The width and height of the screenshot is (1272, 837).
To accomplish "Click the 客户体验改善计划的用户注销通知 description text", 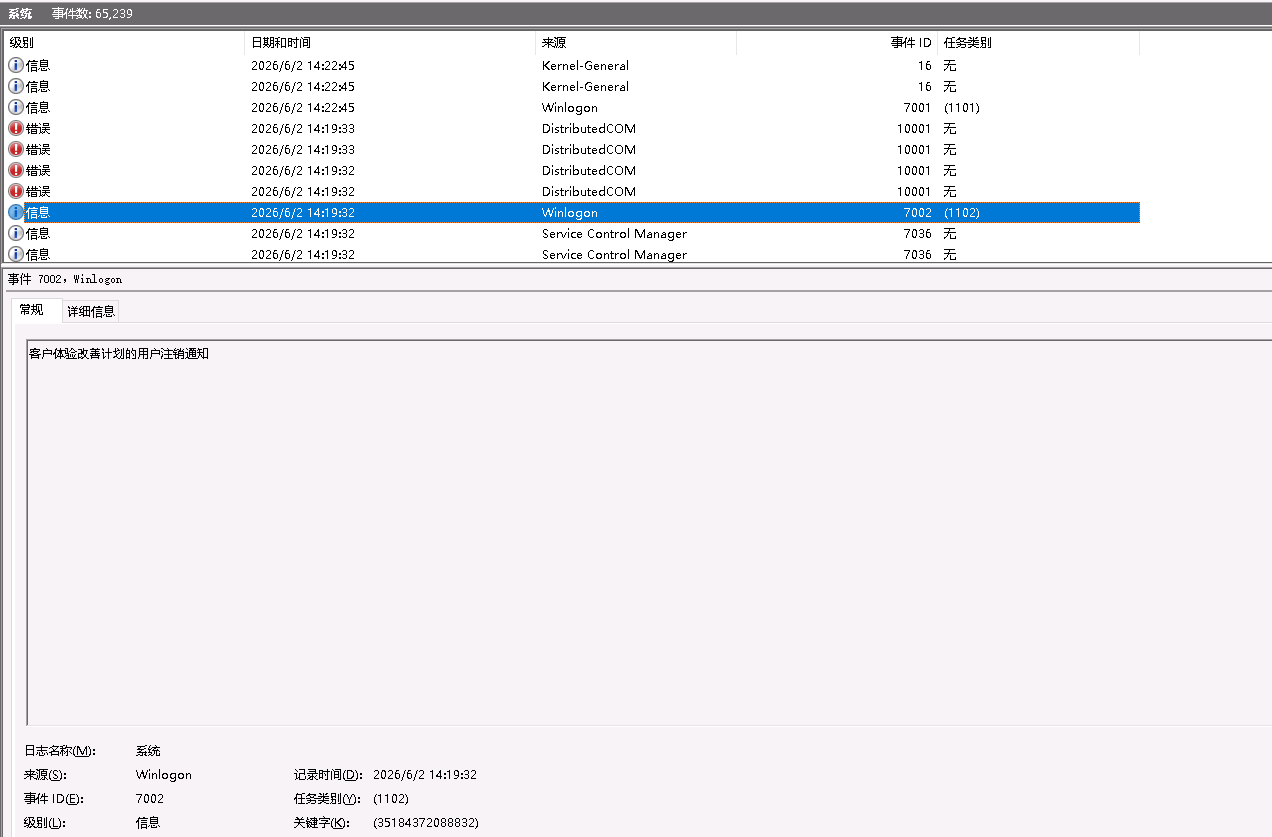I will tap(119, 354).
